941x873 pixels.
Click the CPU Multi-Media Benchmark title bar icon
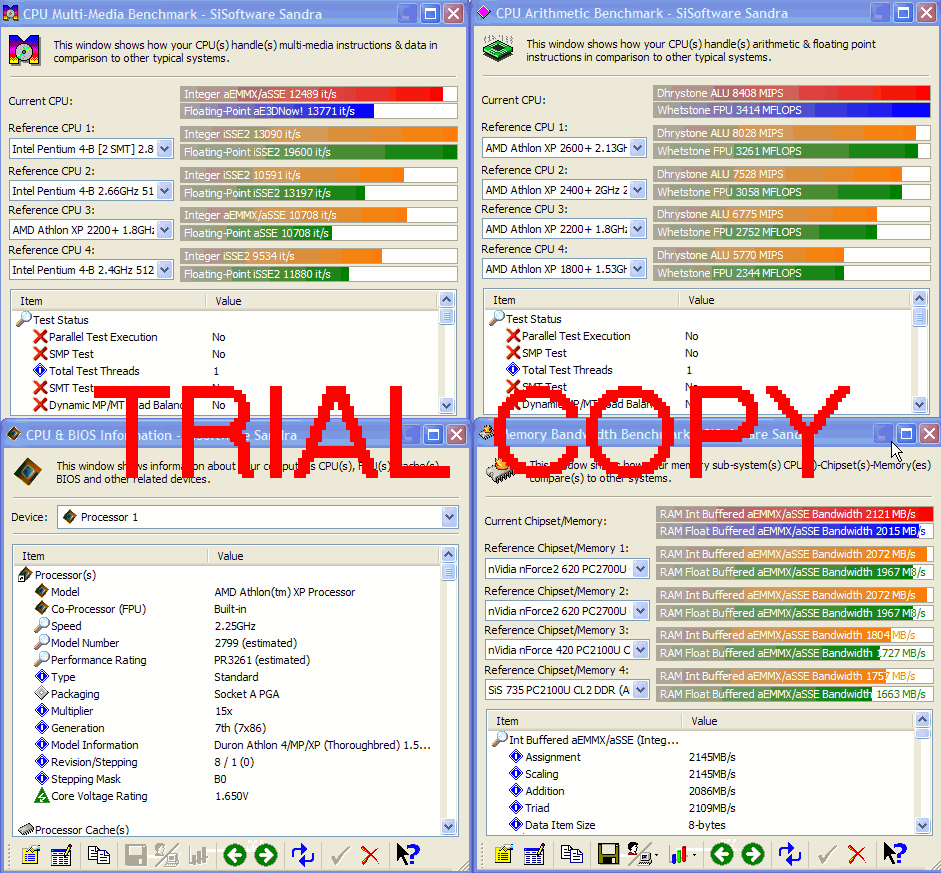click(11, 13)
